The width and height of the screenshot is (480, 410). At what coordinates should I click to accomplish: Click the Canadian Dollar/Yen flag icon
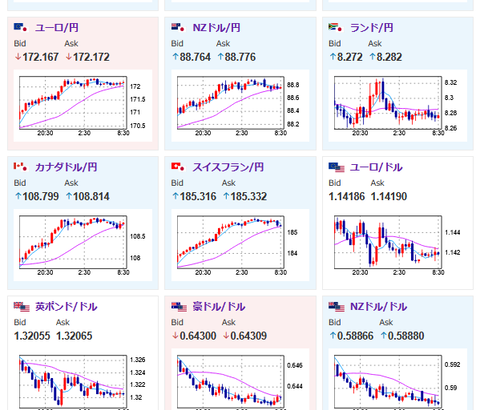20,167
